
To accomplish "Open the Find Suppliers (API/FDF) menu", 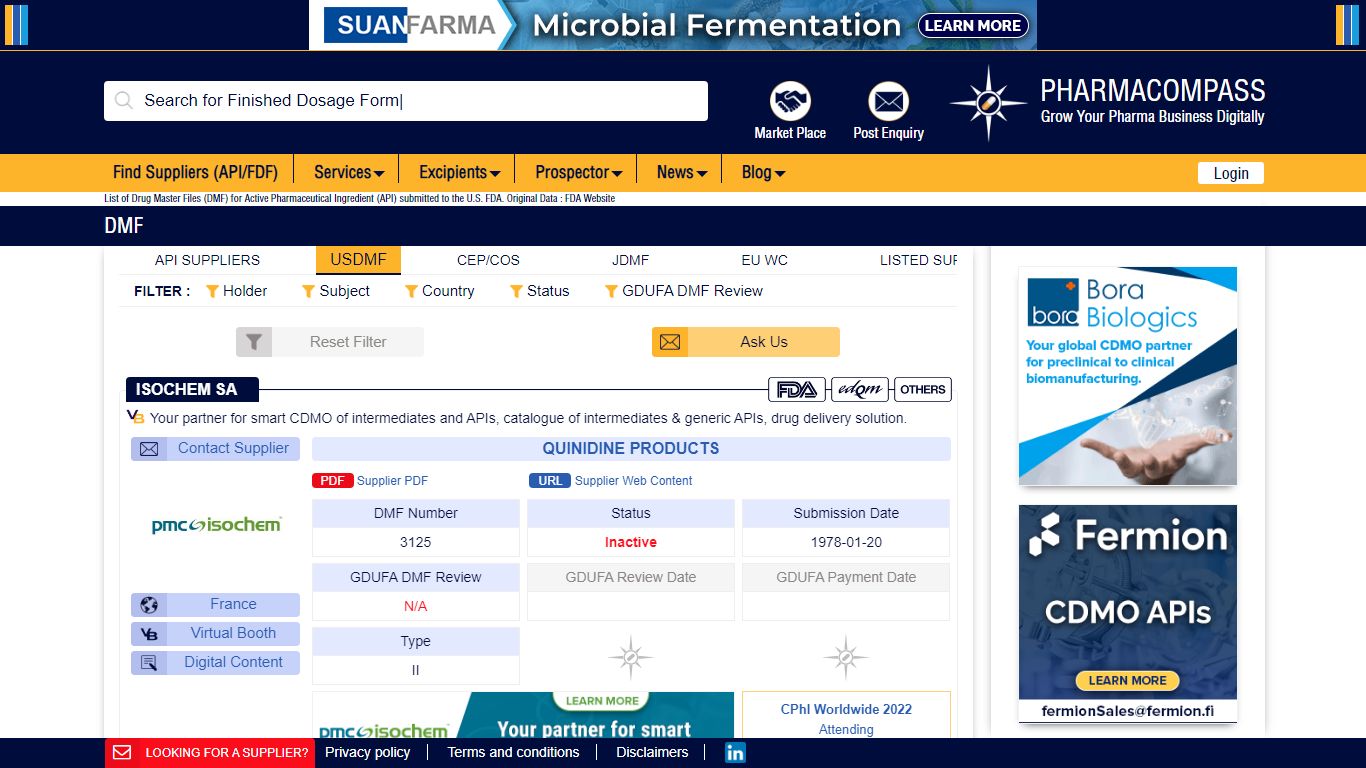I will (x=195, y=172).
